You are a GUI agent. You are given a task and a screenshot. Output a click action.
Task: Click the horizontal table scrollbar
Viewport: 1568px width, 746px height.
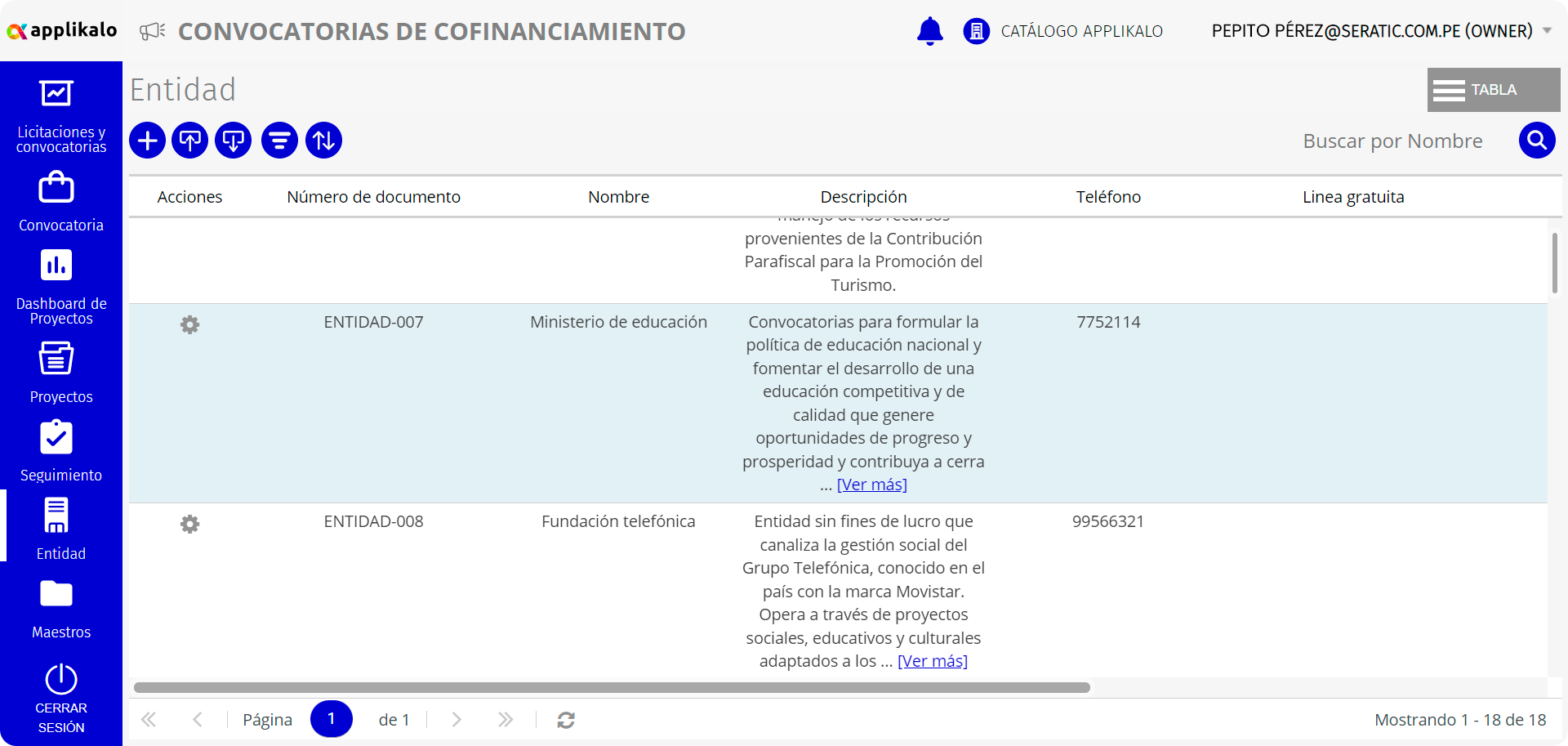pyautogui.click(x=612, y=688)
